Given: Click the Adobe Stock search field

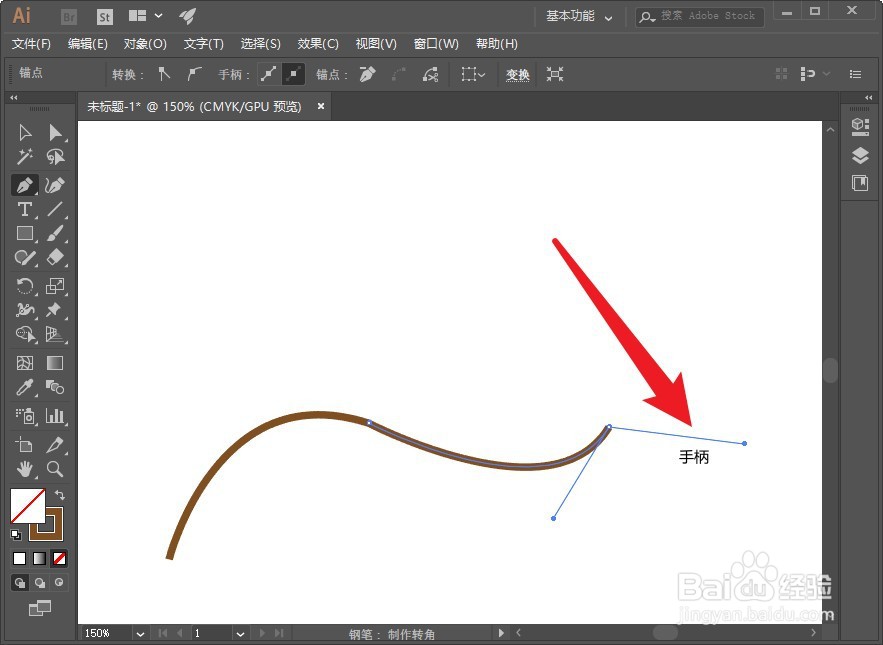Looking at the screenshot, I should pyautogui.click(x=700, y=16).
